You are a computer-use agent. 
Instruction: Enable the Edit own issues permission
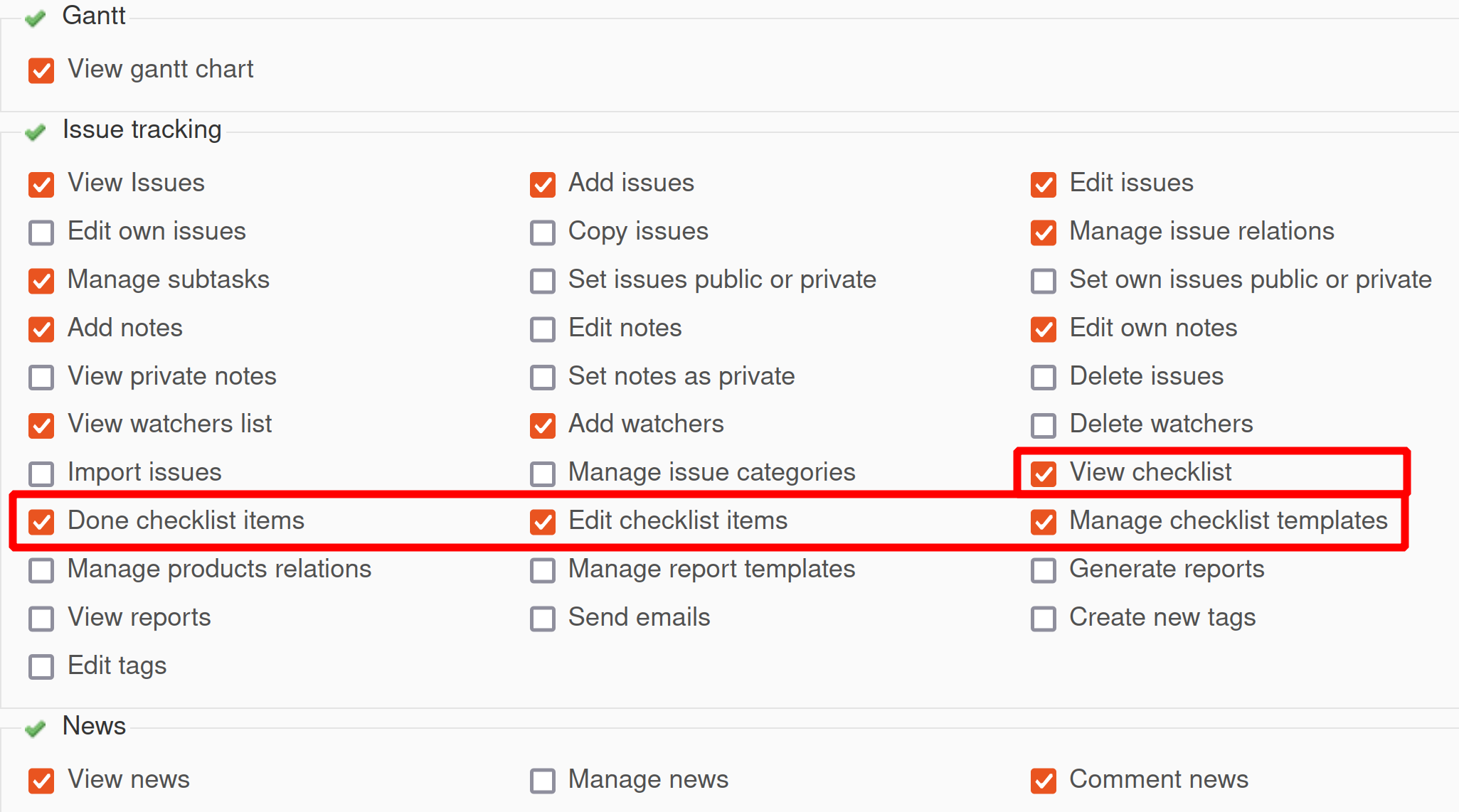[x=41, y=233]
